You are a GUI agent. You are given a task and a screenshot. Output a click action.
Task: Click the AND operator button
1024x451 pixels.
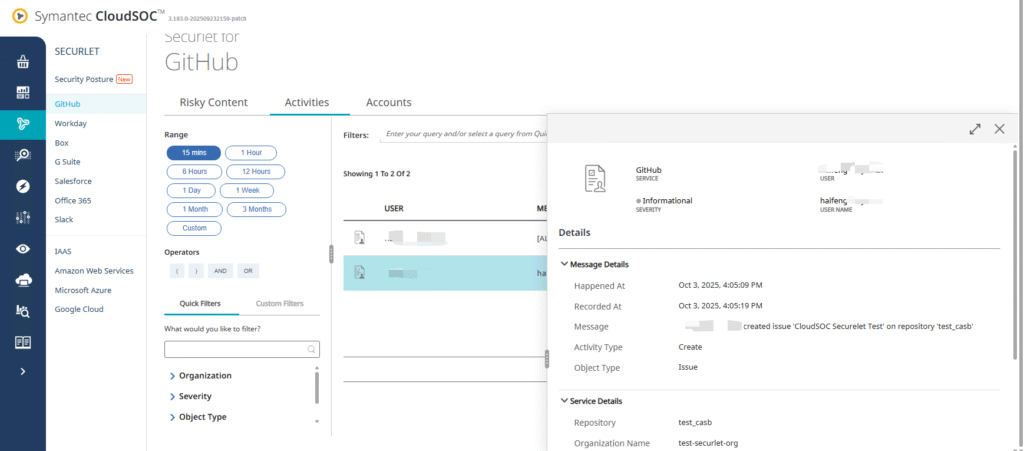pos(221,271)
